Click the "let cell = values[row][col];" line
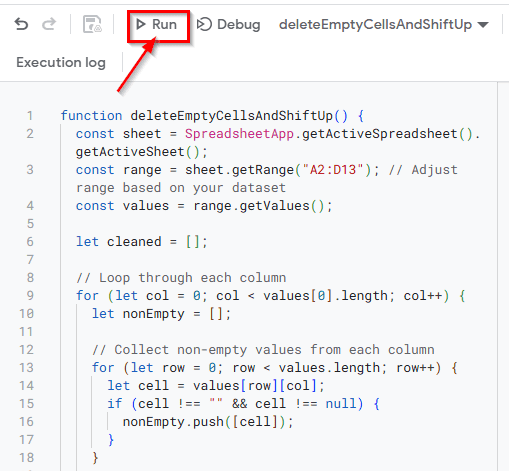Viewport: 509px width, 471px height. [216, 386]
